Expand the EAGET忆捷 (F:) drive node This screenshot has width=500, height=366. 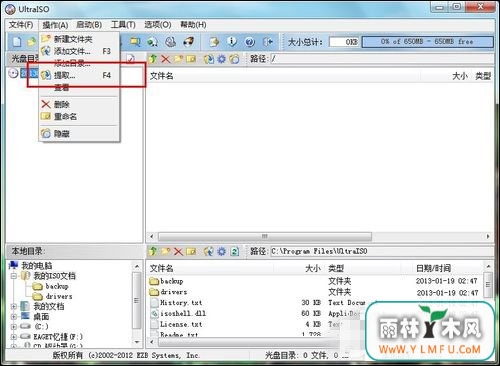pos(14,337)
